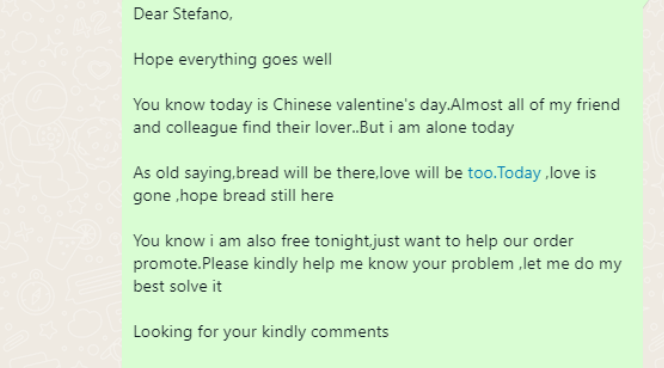Click the chat wallpaper left of the bubble
The height and width of the screenshot is (368, 664).
[61, 184]
